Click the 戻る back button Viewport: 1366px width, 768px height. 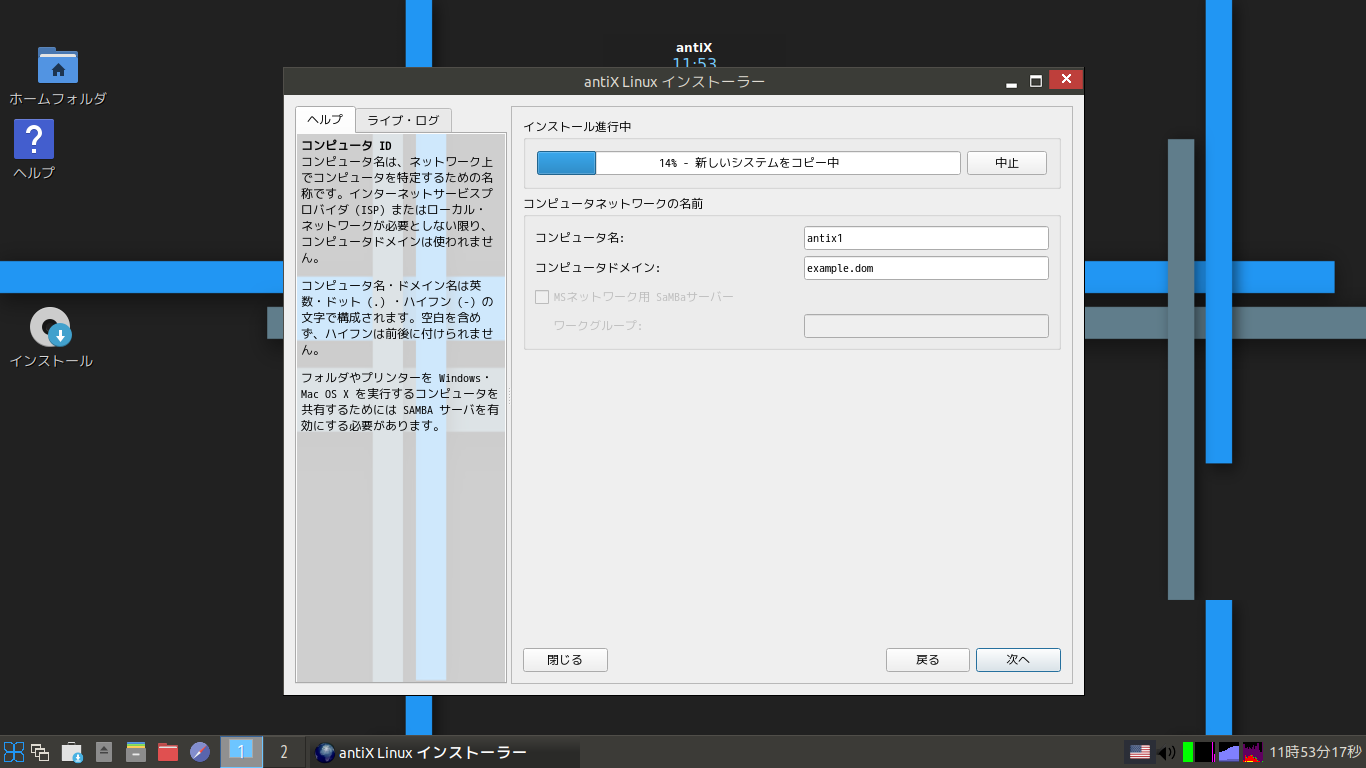pyautogui.click(x=928, y=660)
